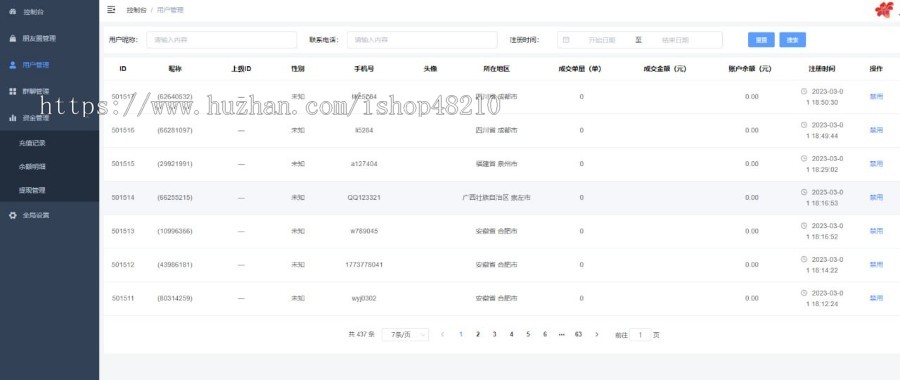This screenshot has width=900, height=380.
Task: Click region cell 福建省 泉州市
Action: 496,164
